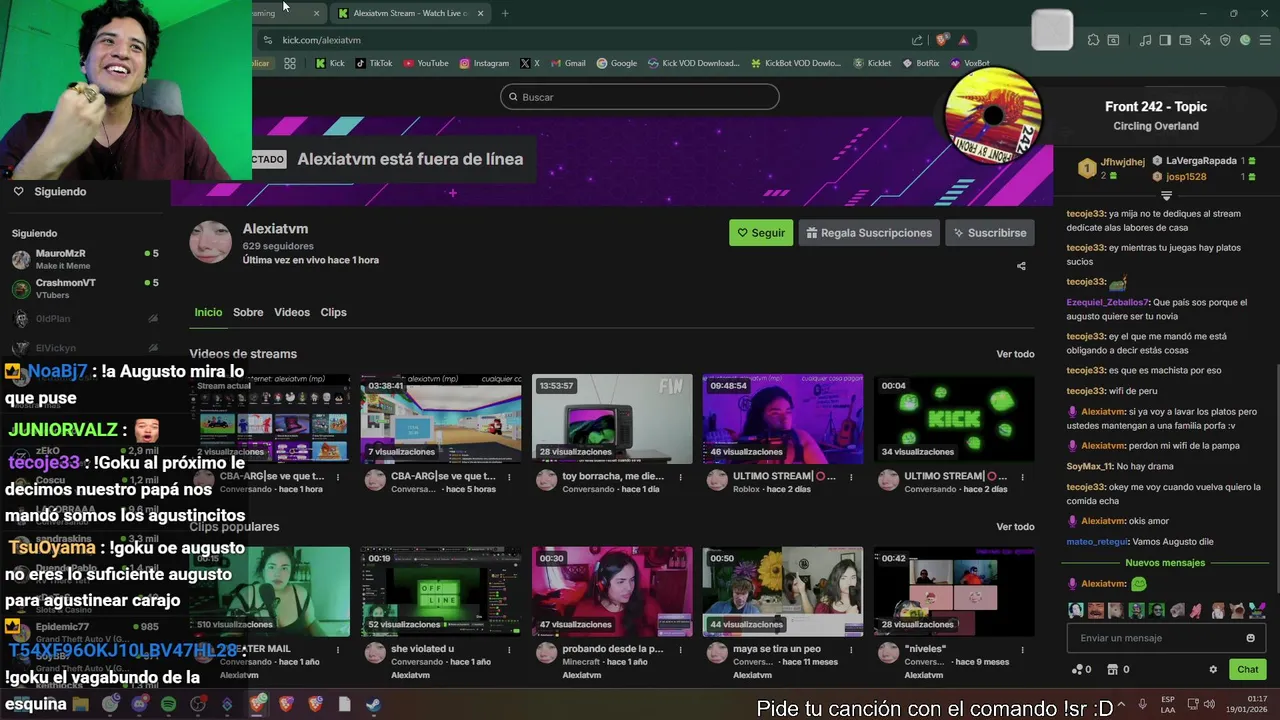Switch to the Clips tab

pyautogui.click(x=333, y=312)
